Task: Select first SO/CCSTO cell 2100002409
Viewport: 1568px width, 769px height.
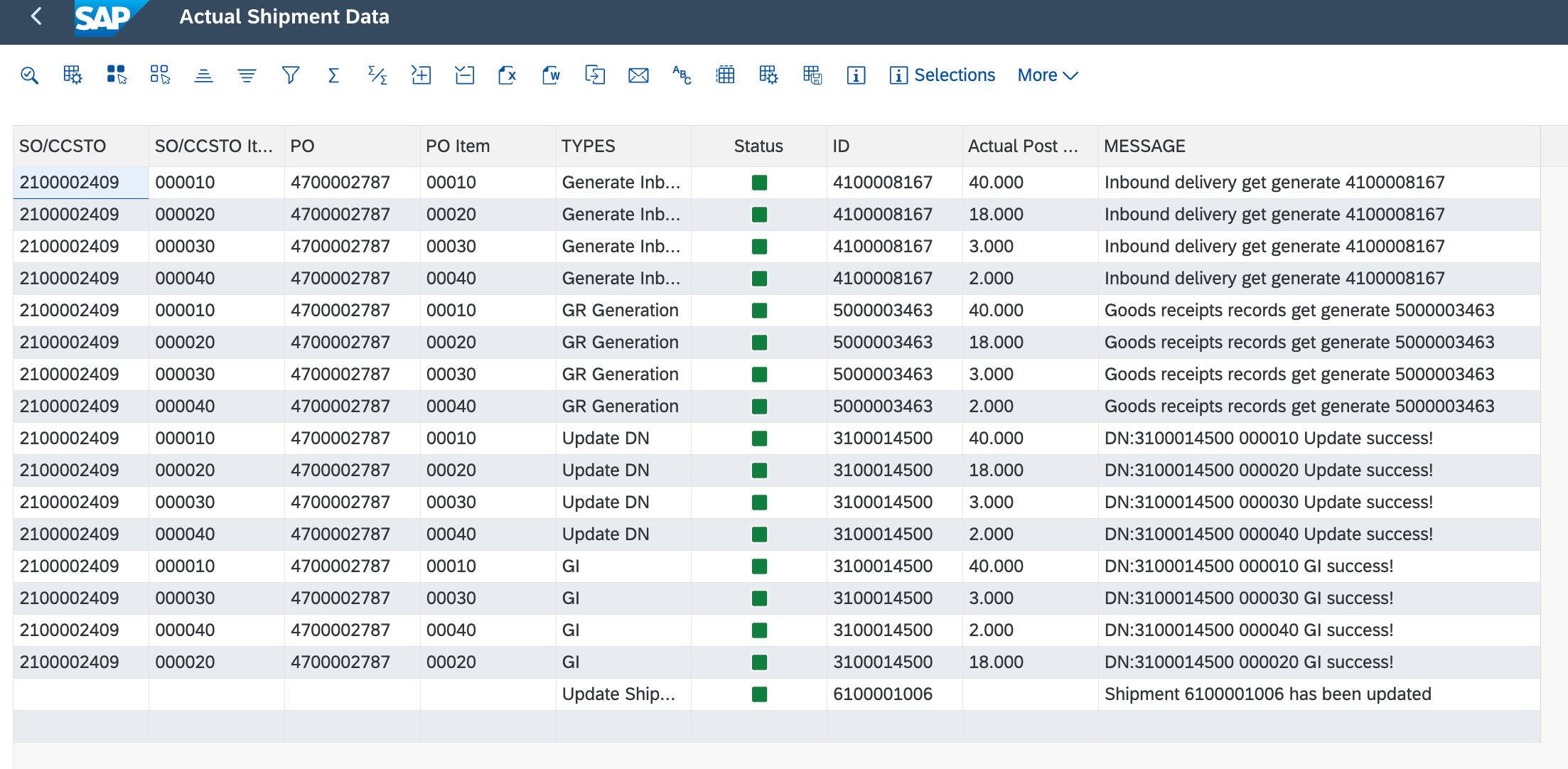Action: click(70, 183)
